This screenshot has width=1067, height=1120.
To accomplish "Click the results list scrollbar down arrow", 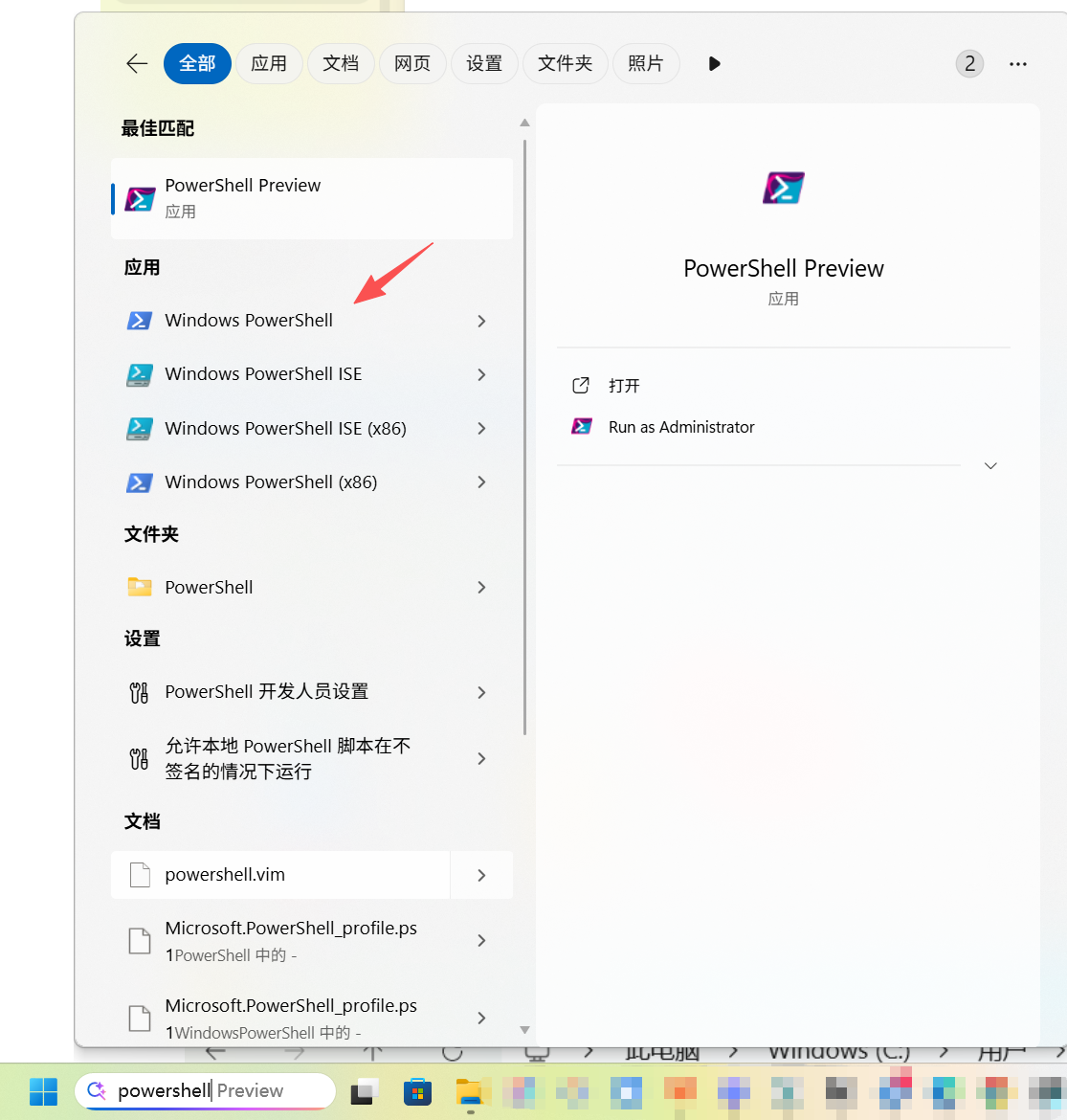I will [x=525, y=1030].
